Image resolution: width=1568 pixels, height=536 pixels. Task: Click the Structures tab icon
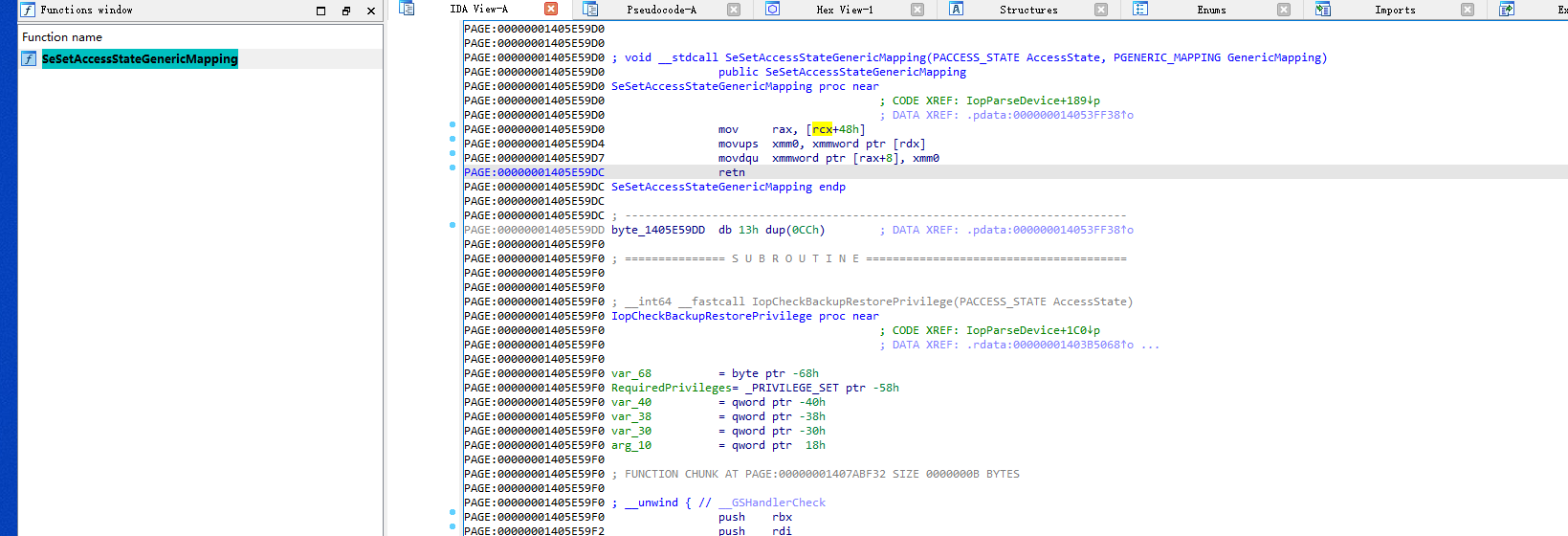click(956, 9)
